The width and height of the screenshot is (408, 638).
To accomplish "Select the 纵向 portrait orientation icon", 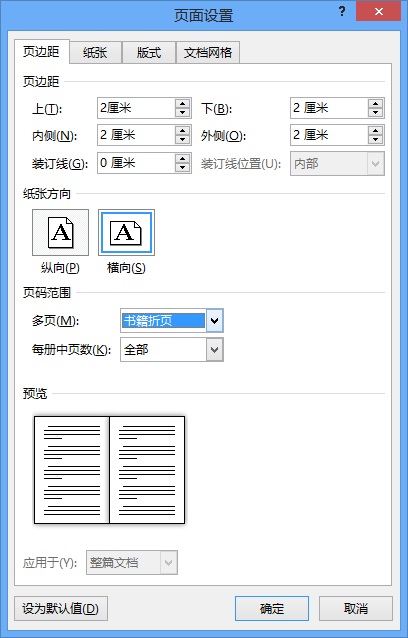I will point(60,232).
